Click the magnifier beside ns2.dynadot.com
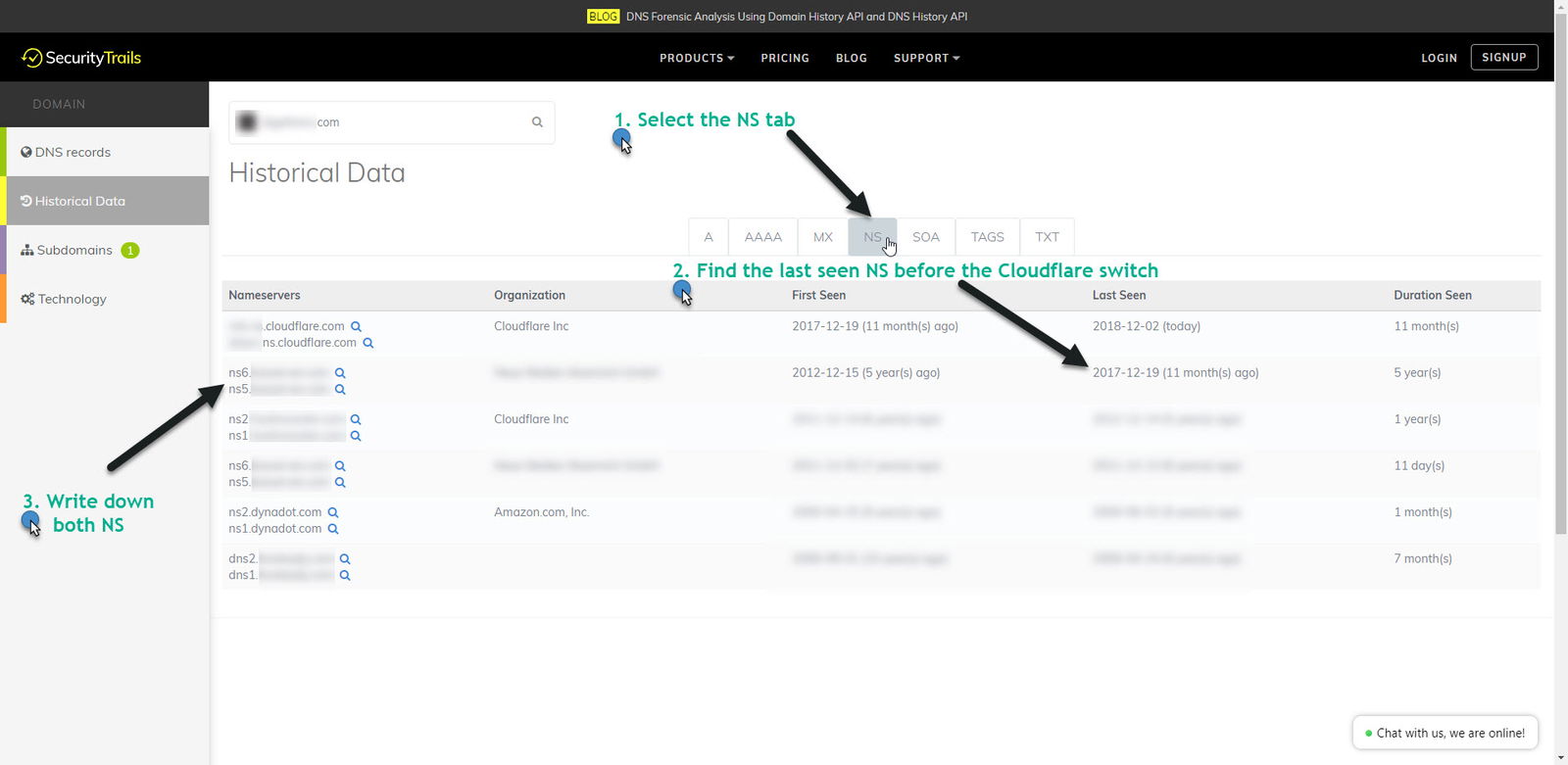This screenshot has height=765, width=1568. (333, 512)
